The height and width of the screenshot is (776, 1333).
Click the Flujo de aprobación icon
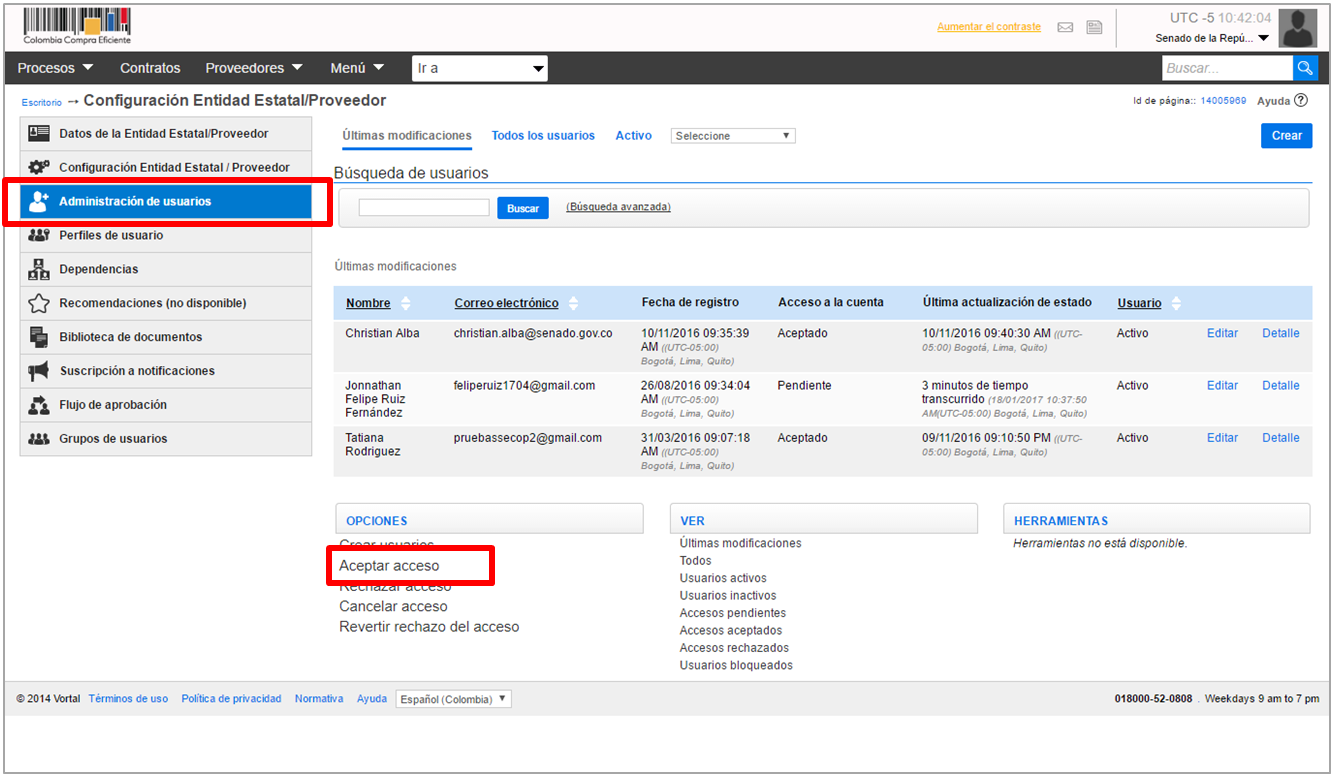pos(39,405)
